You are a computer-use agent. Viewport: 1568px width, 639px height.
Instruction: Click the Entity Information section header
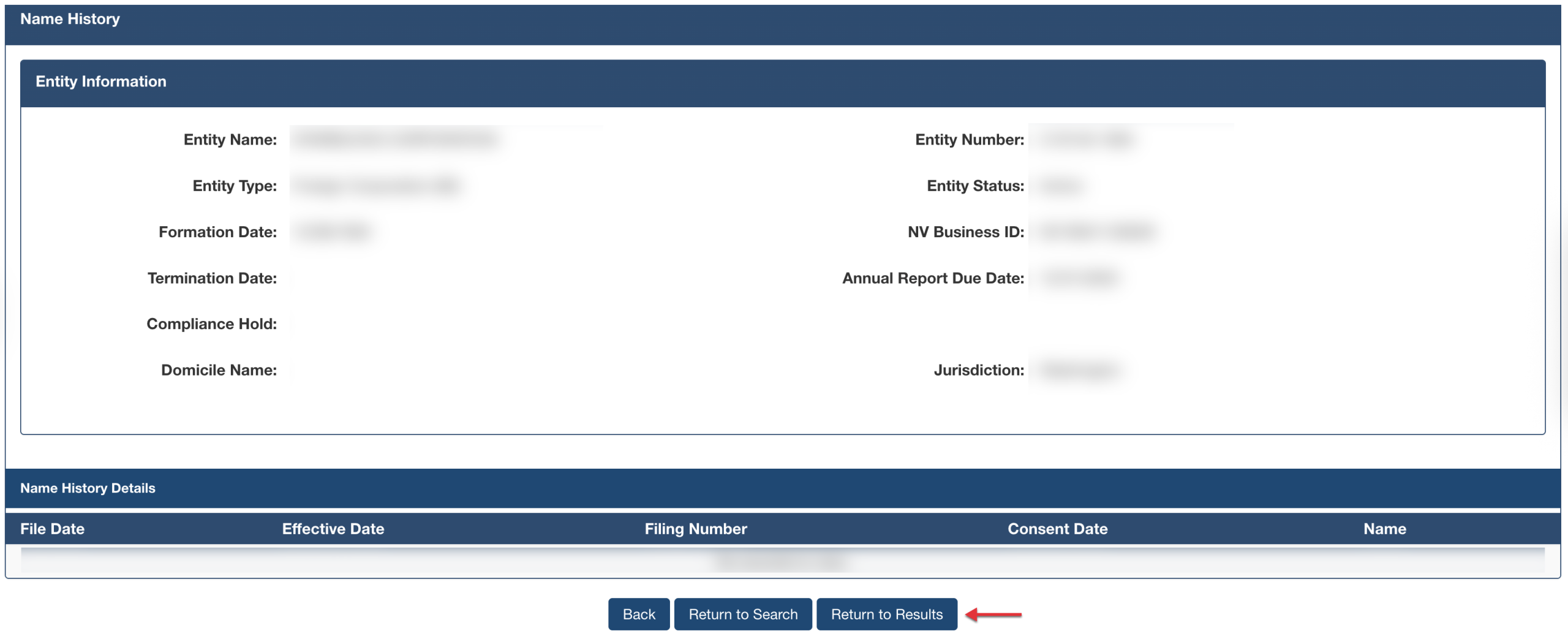click(x=101, y=81)
